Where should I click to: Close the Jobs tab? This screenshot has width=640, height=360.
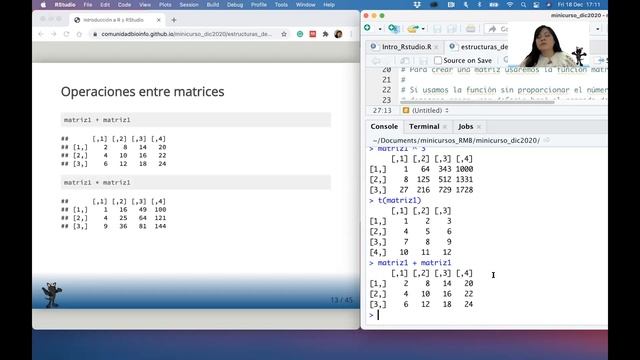coord(479,127)
